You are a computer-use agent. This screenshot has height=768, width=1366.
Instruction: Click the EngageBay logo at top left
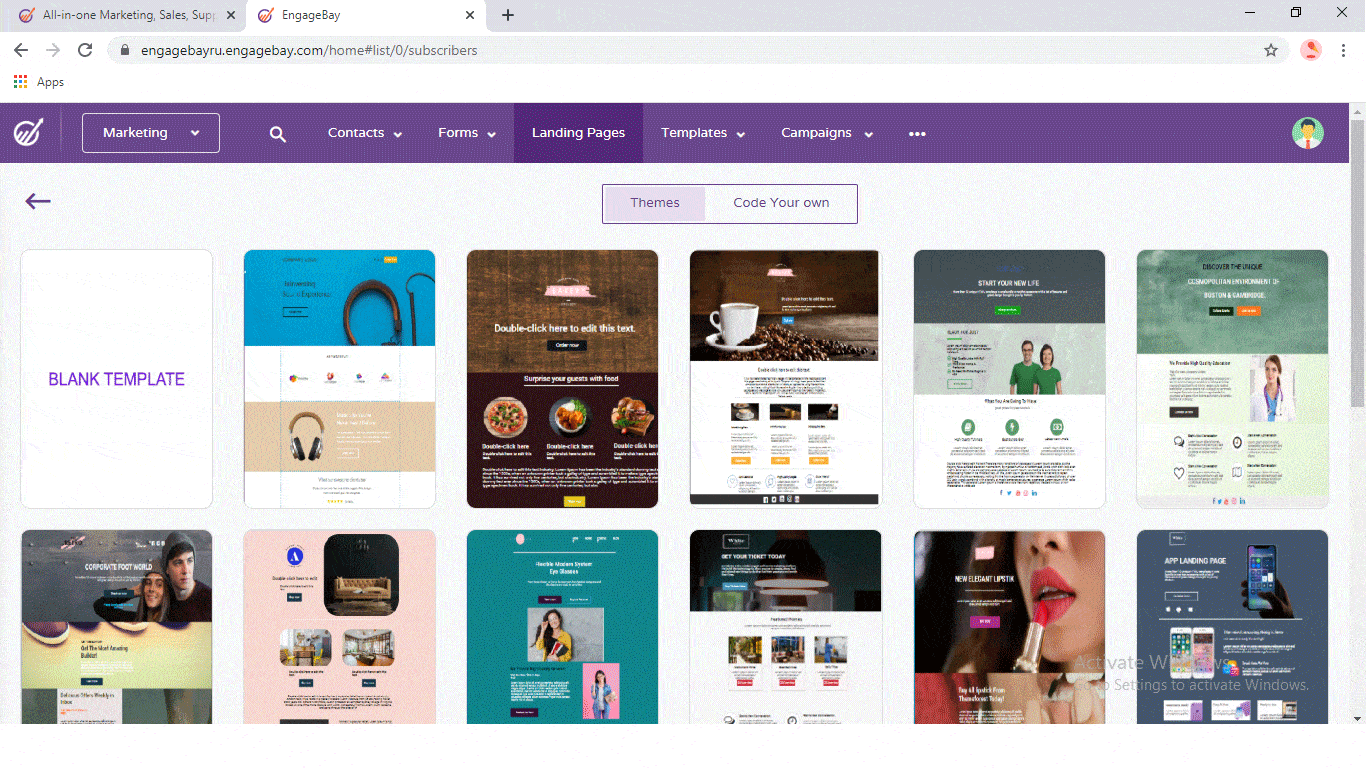tap(30, 132)
